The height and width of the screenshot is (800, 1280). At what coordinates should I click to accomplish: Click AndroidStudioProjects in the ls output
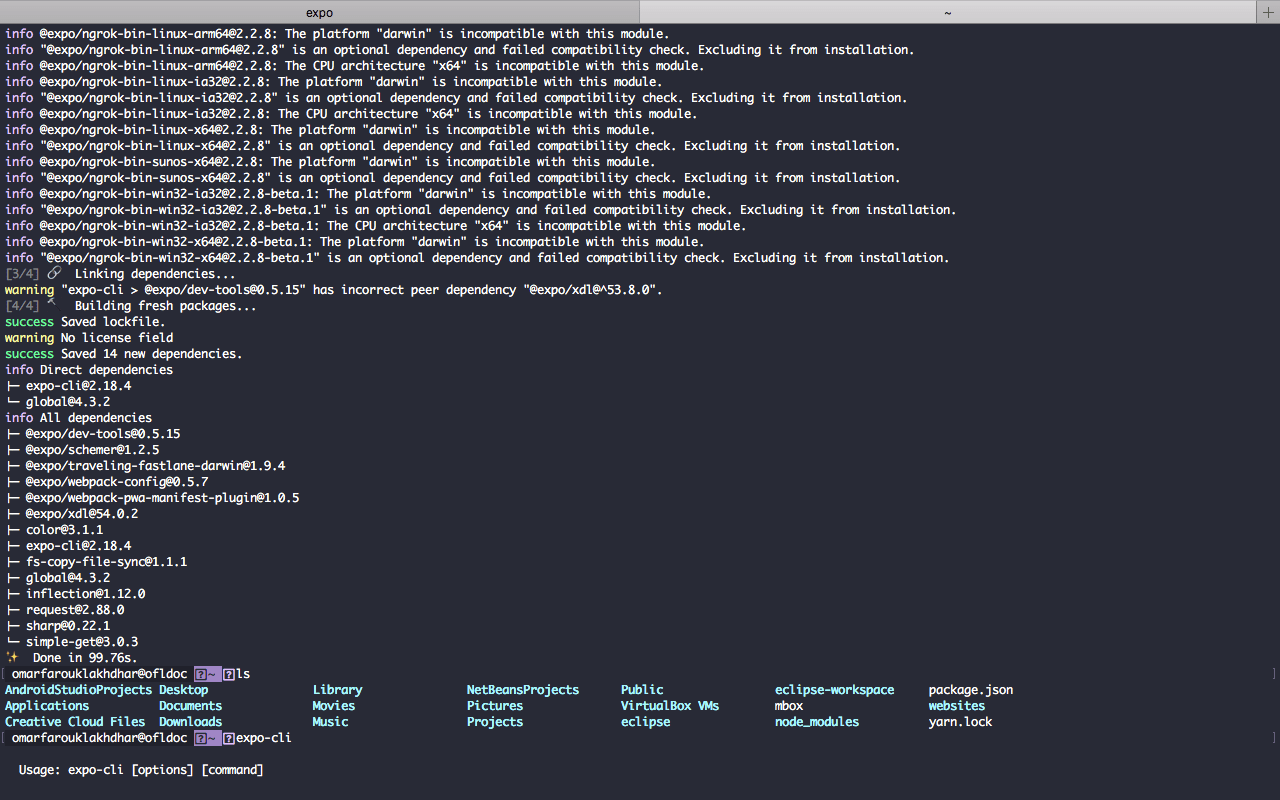[x=79, y=690]
